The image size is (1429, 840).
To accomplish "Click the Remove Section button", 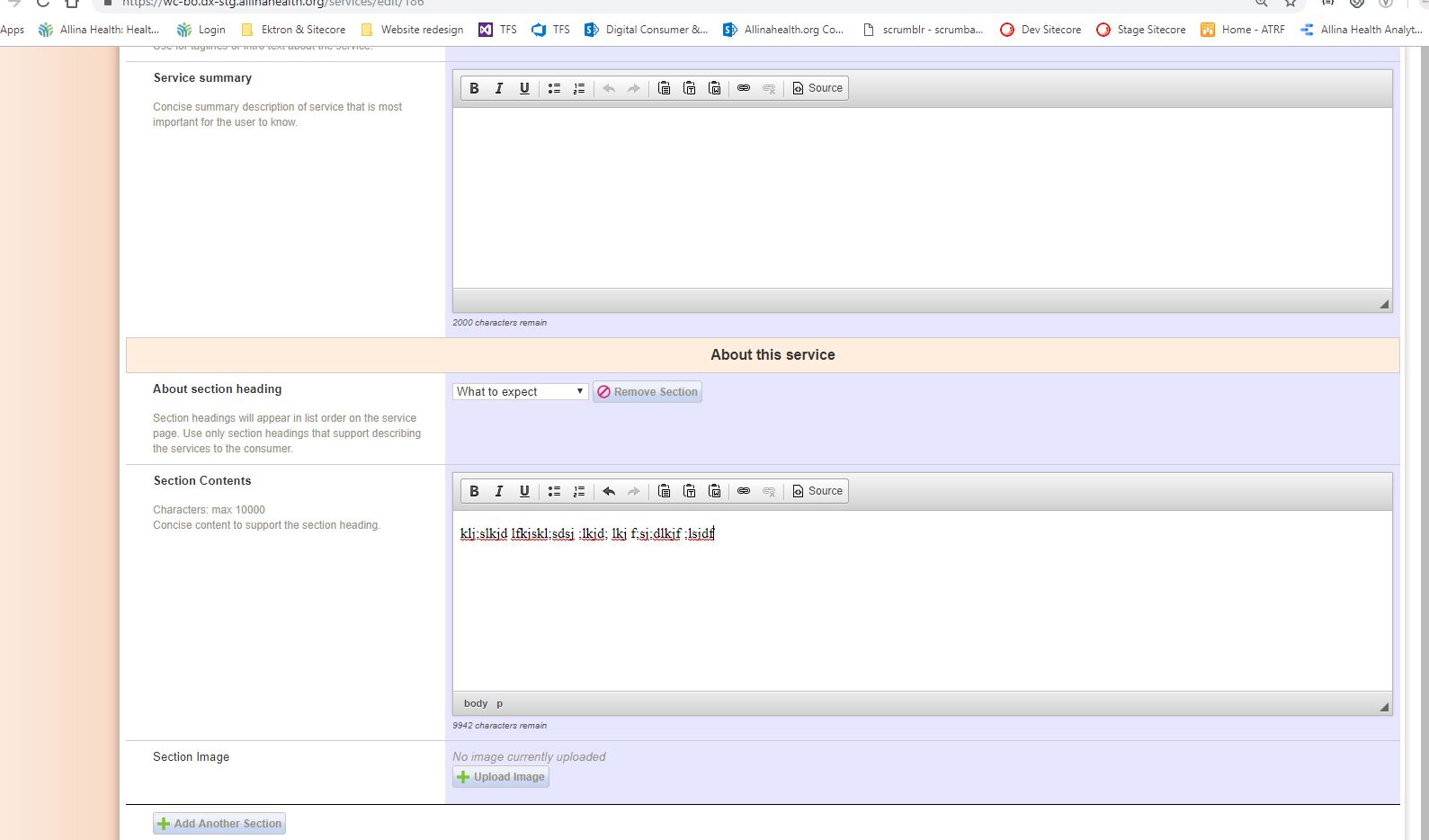I will [648, 392].
